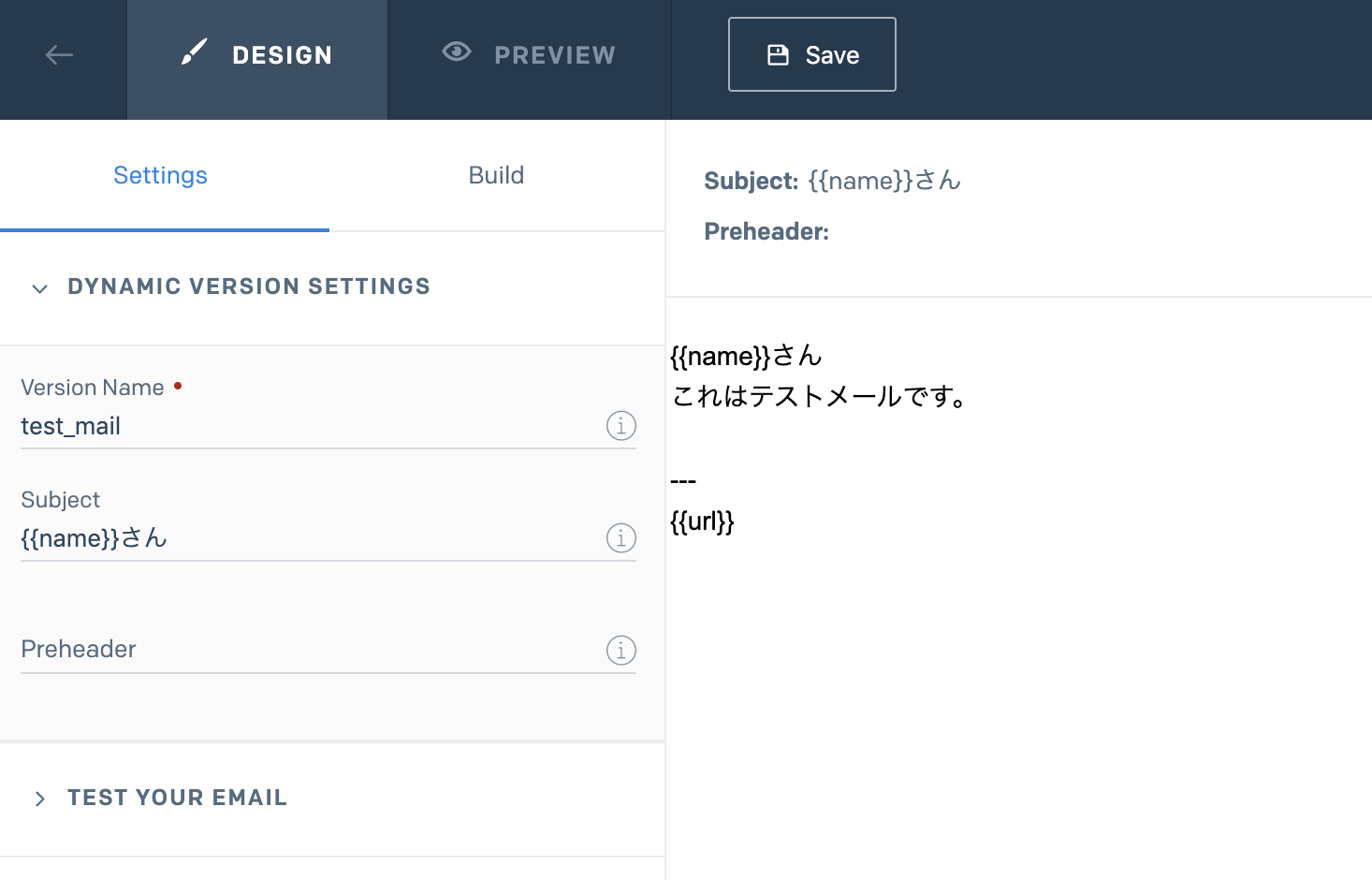Viewport: 1372px width, 880px height.
Task: Switch to the Settings tab
Action: (x=160, y=175)
